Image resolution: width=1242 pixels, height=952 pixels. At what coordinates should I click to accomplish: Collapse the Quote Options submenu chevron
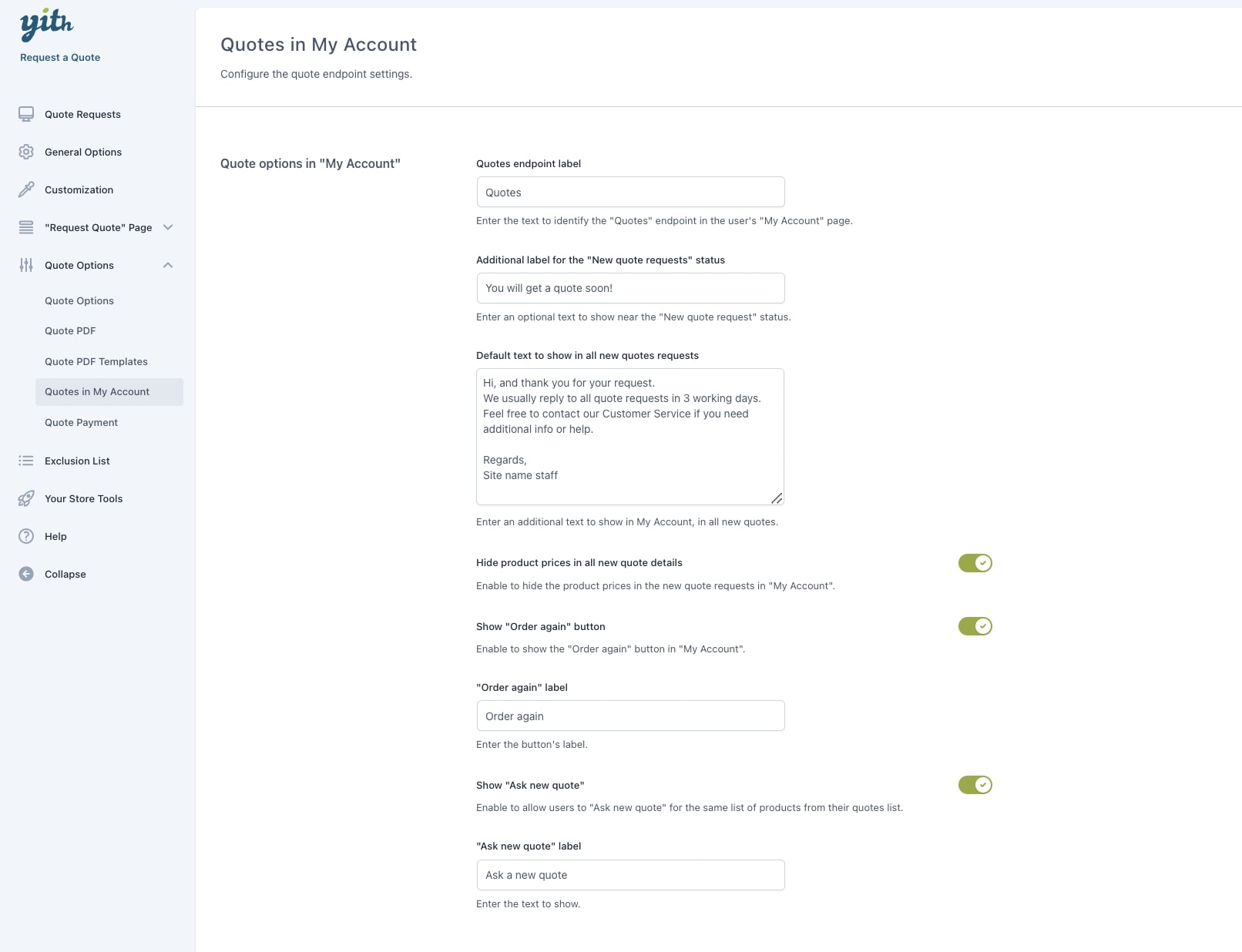(x=168, y=265)
